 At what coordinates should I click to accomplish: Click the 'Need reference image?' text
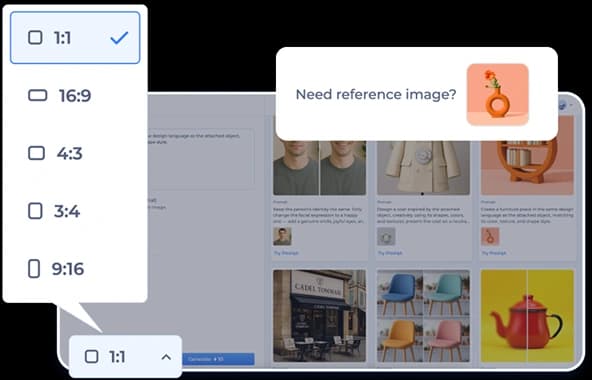376,94
